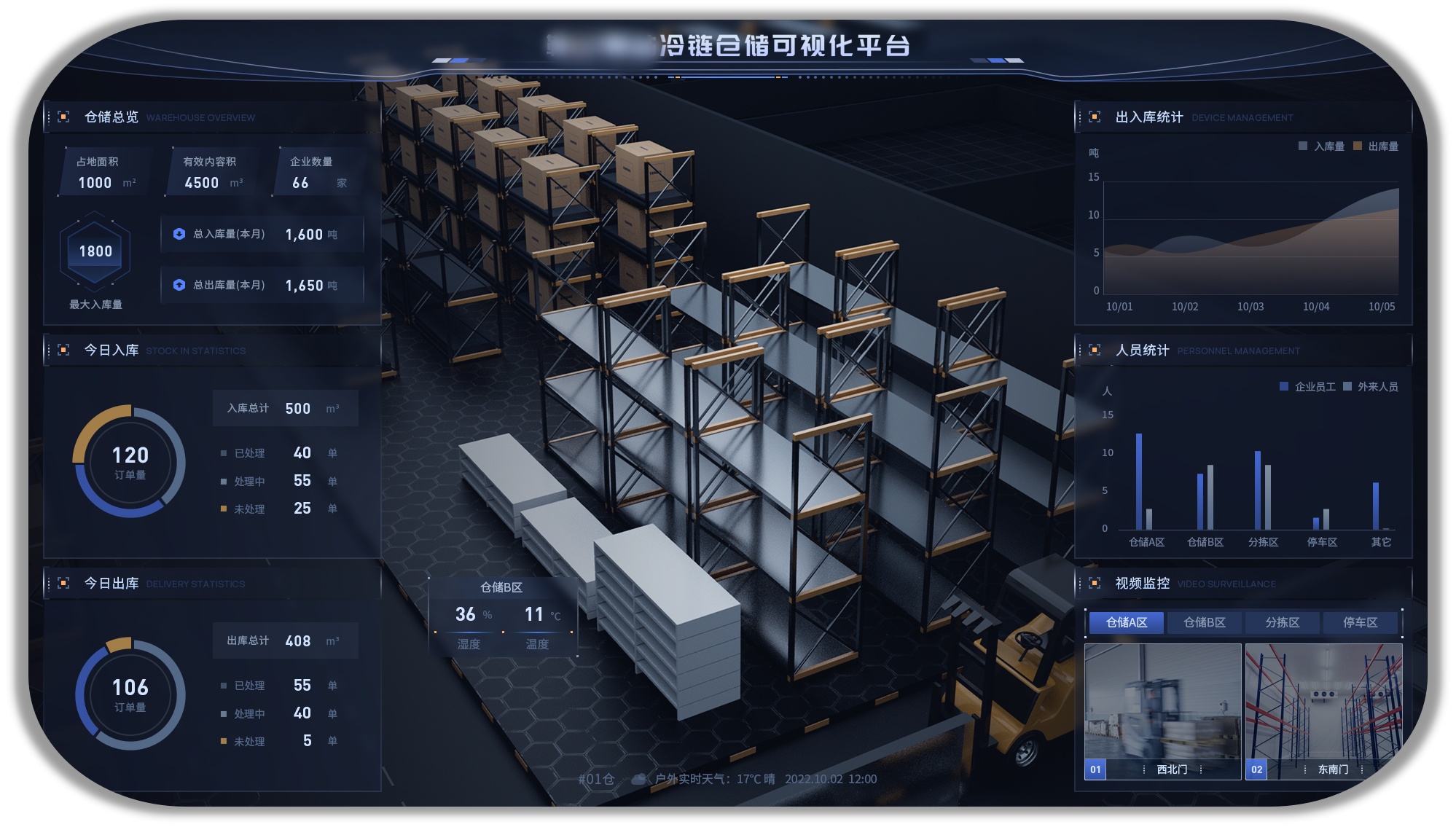
Task: Click the 有效内容积 4500 m³ card
Action: click(x=213, y=173)
